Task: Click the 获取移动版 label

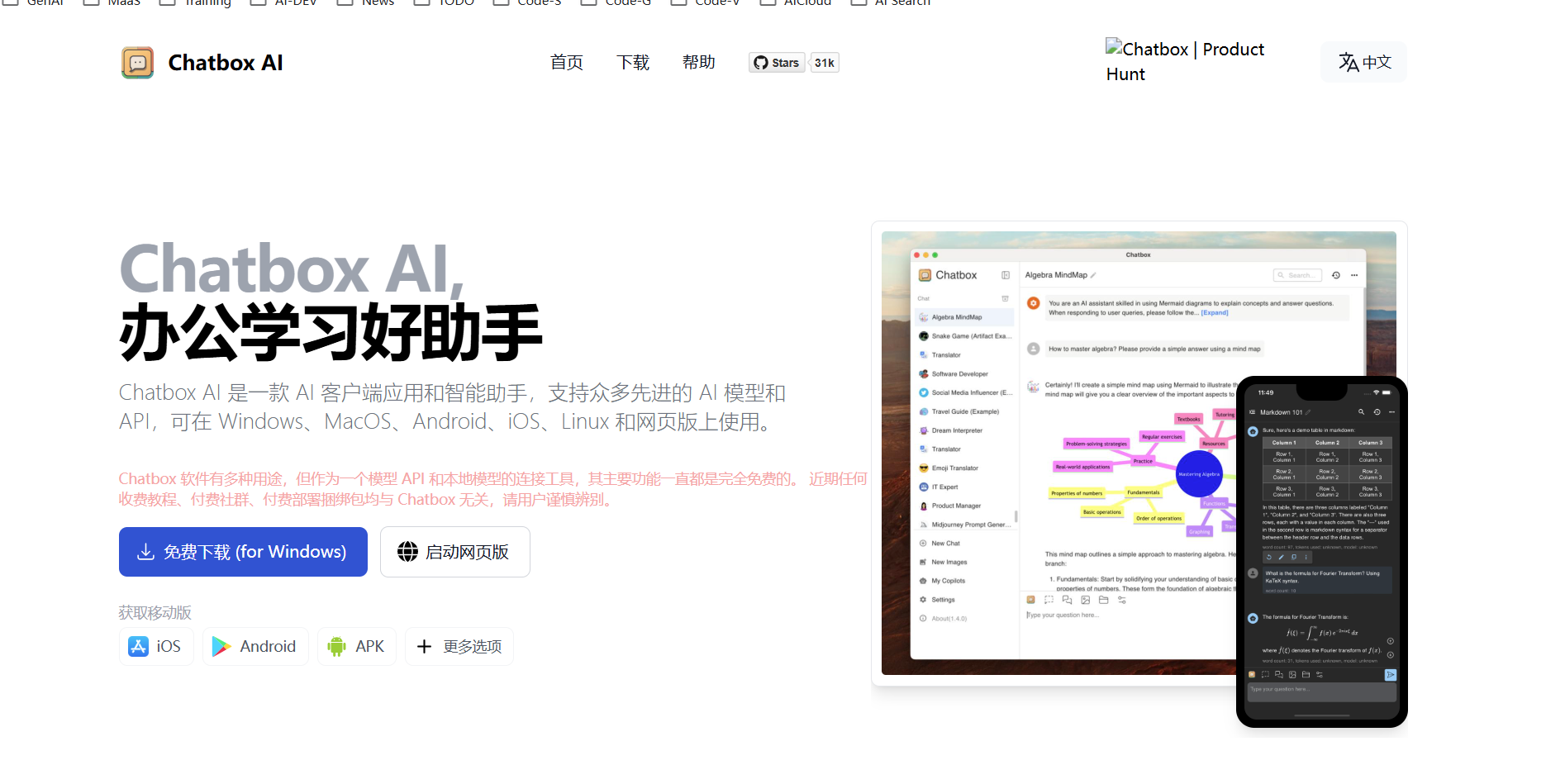Action: (155, 612)
